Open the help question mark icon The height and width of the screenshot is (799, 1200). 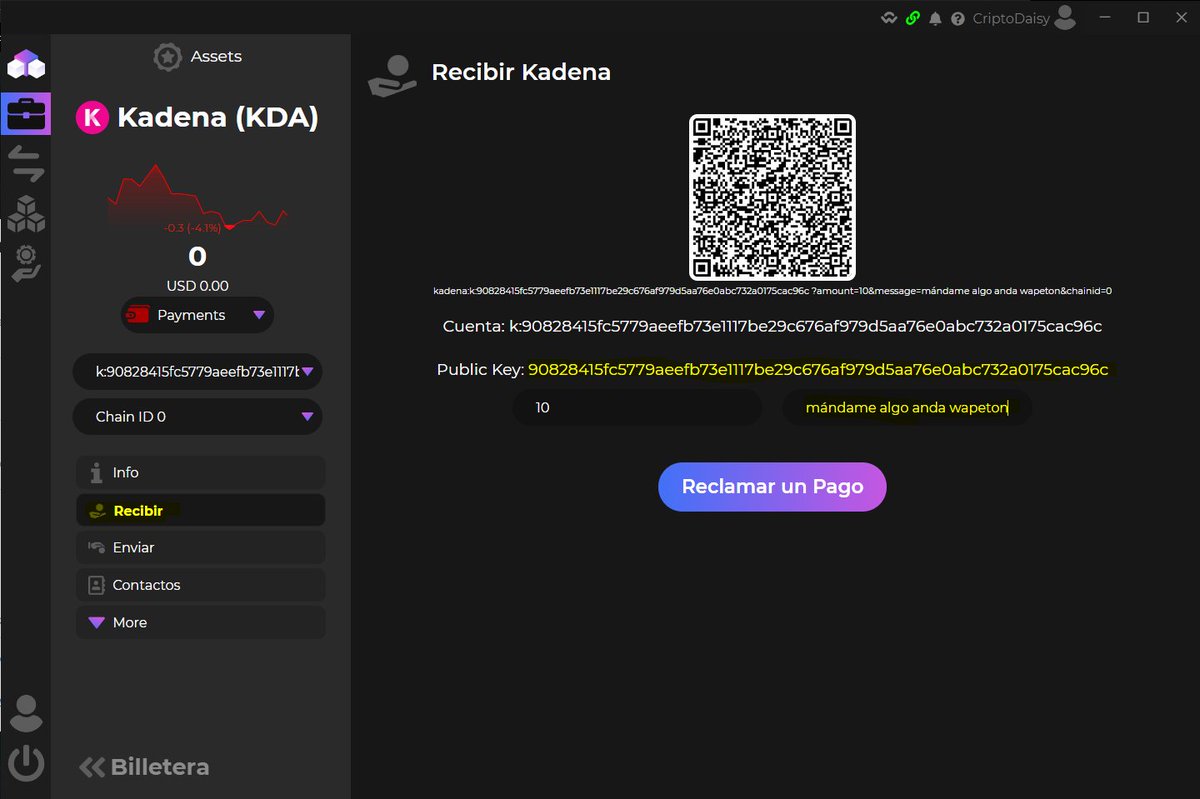point(958,18)
